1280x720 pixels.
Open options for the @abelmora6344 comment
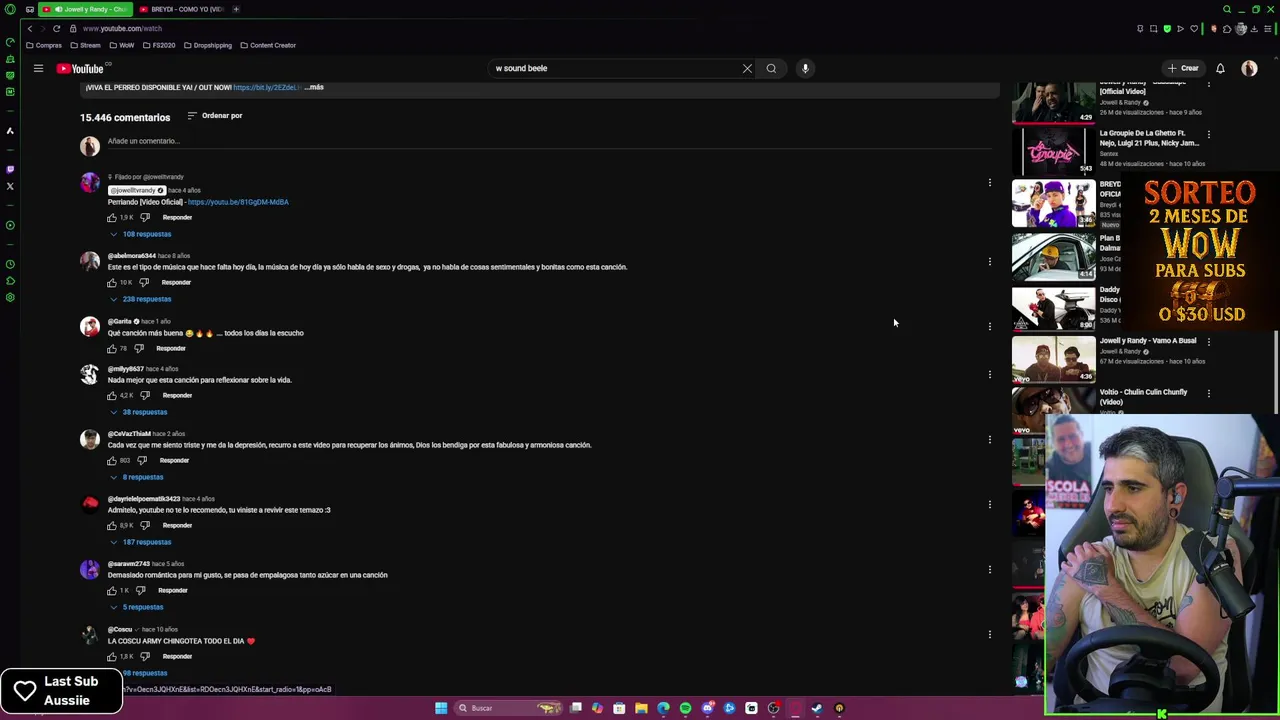coord(989,261)
